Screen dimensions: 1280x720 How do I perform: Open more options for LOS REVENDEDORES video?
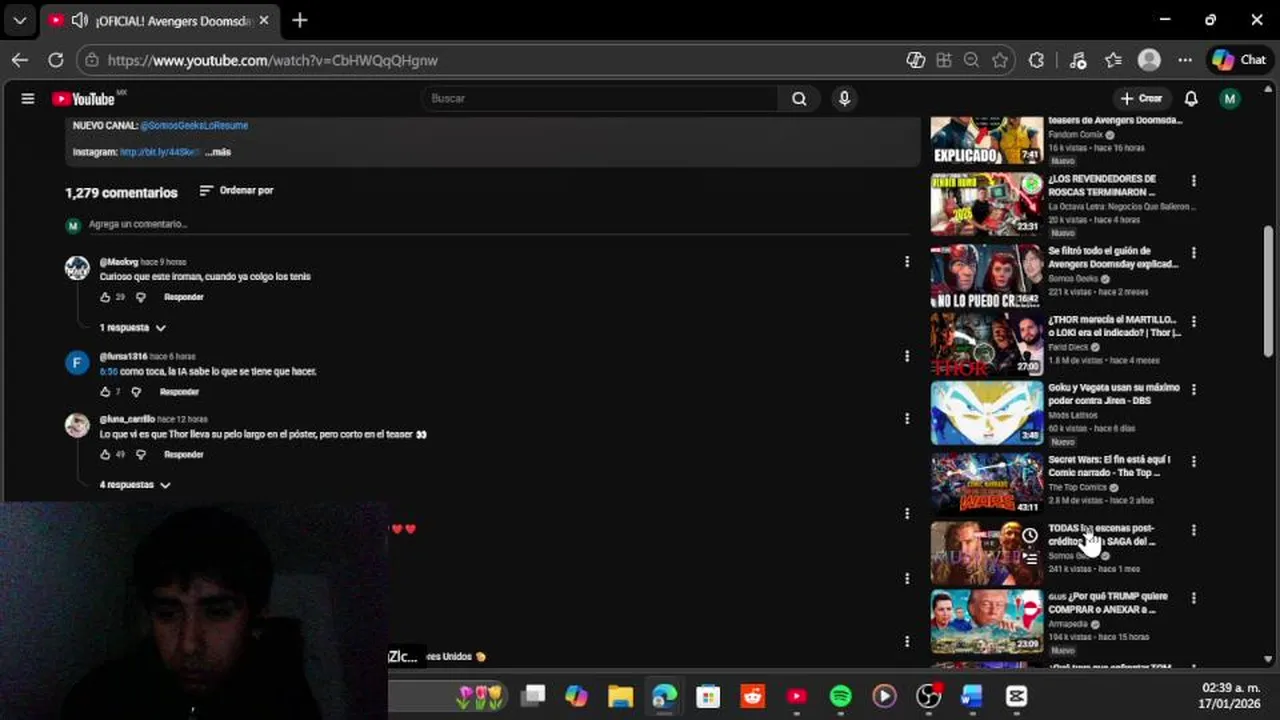[1193, 181]
